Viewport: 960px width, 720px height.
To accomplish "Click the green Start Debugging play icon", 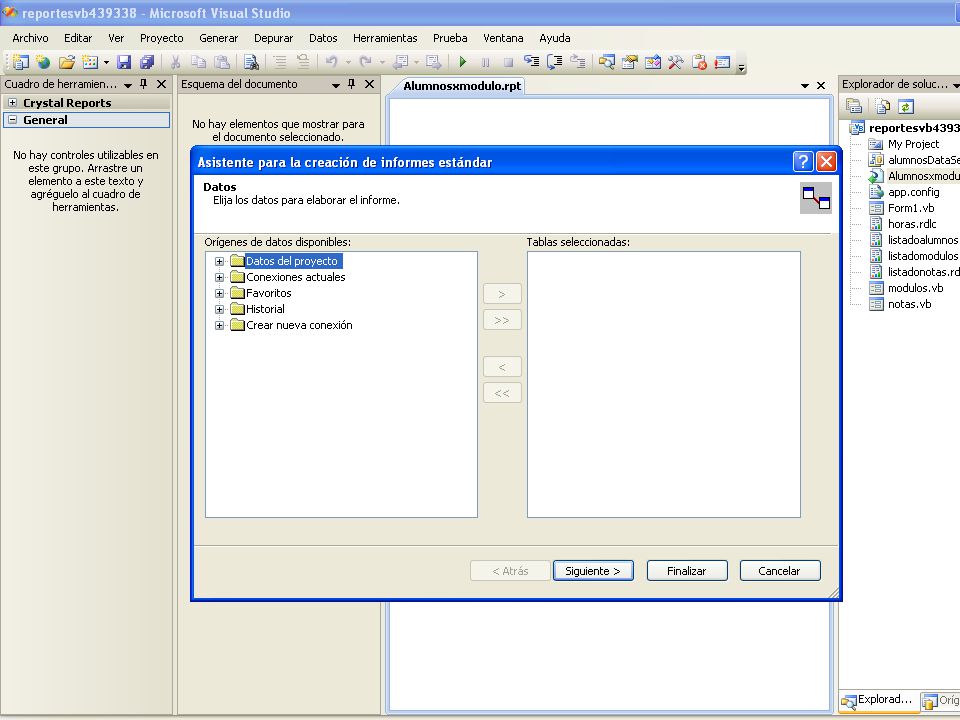I will (x=463, y=62).
